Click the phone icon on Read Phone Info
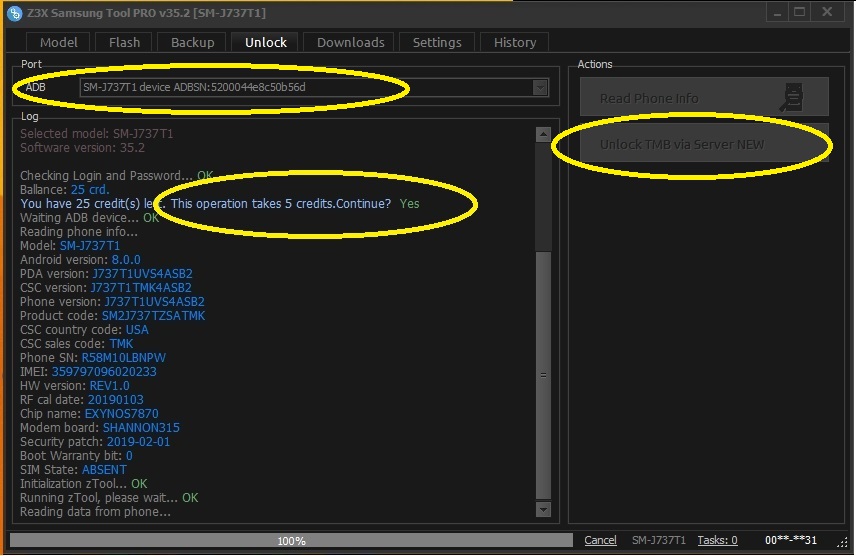Screen dimensions: 856x556 (792, 97)
